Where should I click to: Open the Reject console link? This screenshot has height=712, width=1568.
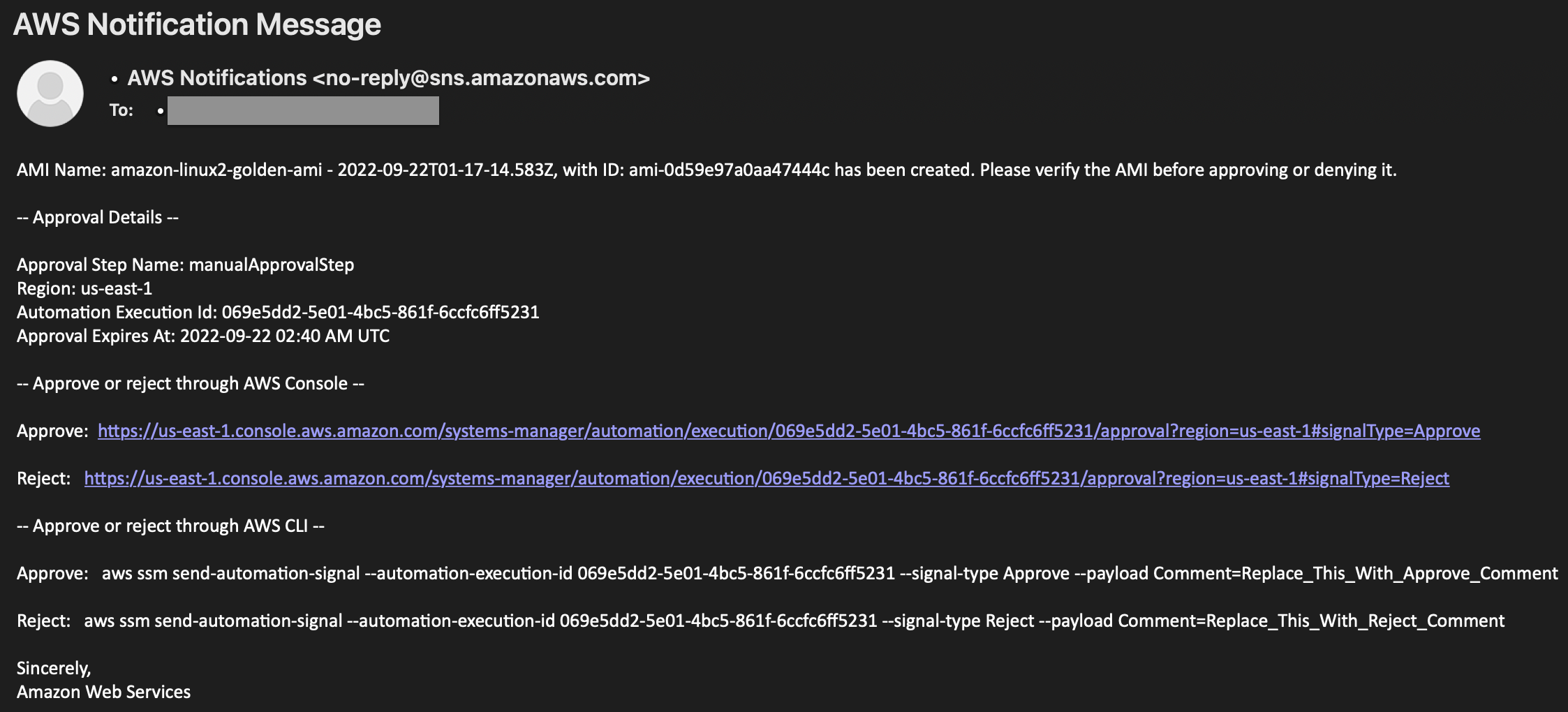[x=767, y=479]
